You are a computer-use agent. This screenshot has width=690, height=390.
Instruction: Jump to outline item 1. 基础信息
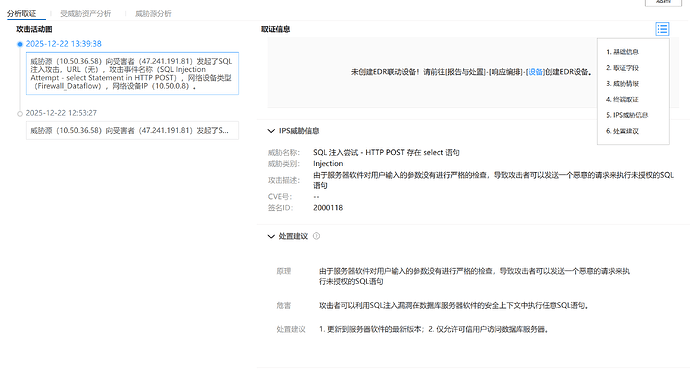622,52
